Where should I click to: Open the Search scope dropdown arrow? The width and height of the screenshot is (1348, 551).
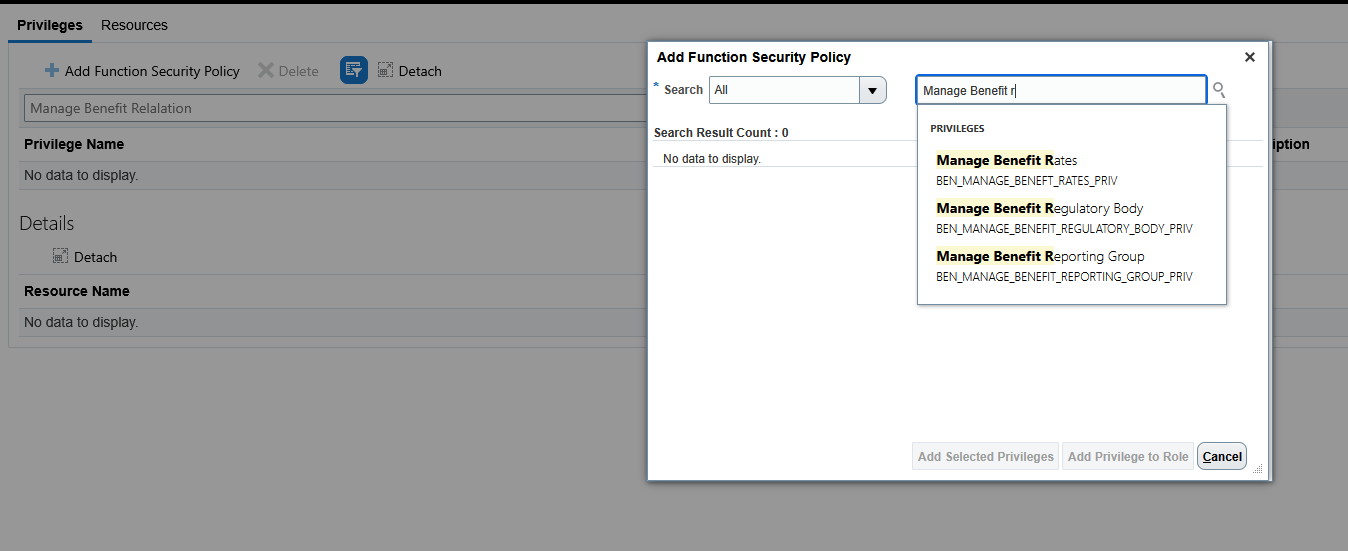click(x=873, y=90)
